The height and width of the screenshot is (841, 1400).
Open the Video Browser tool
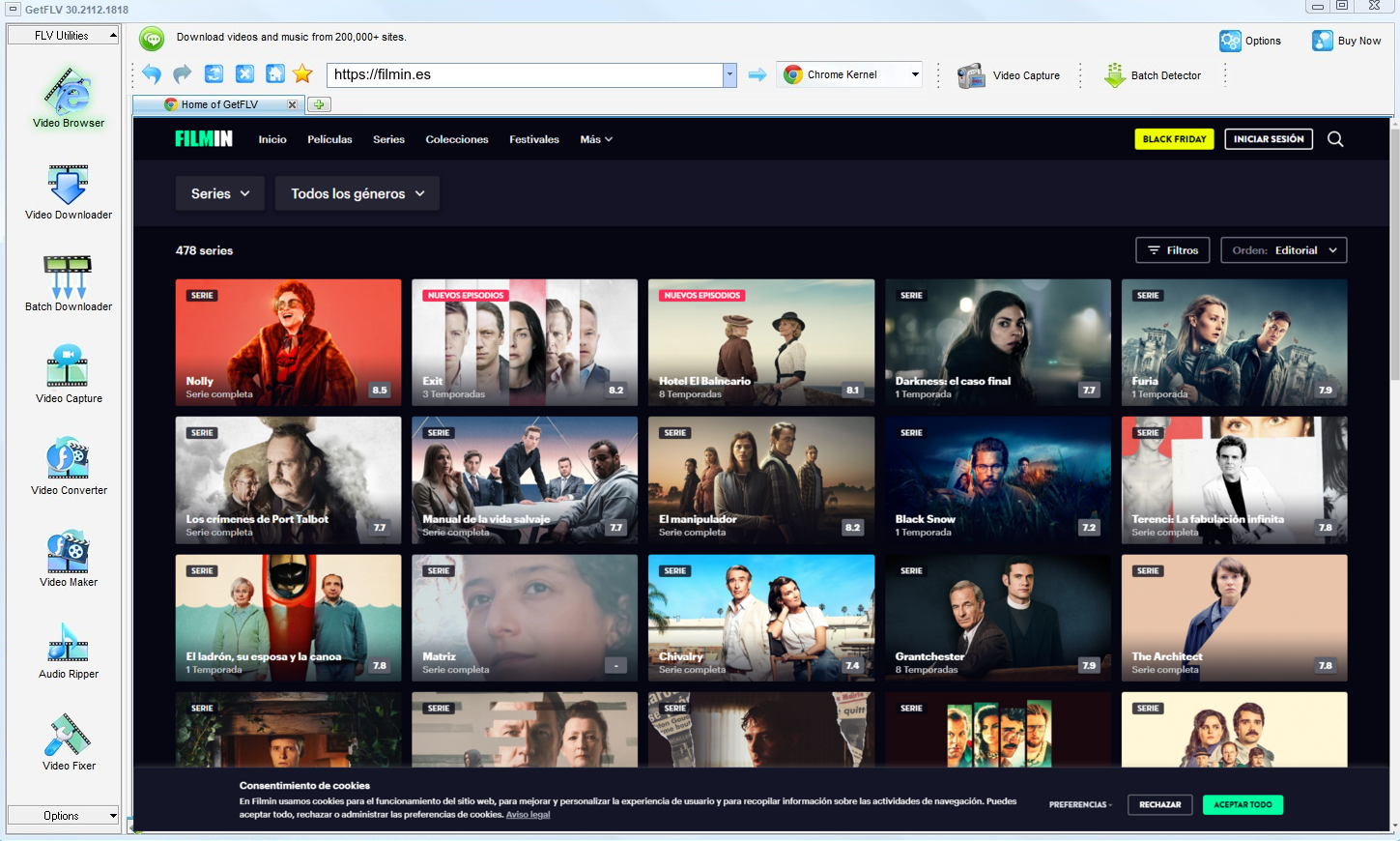click(69, 98)
